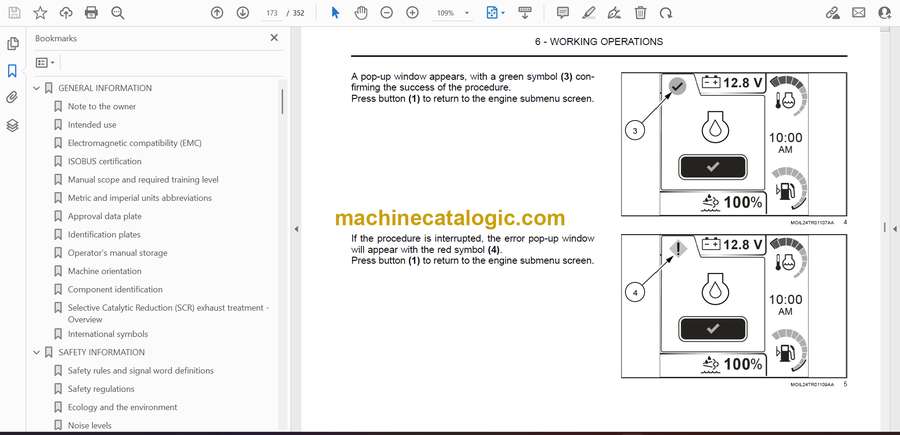
Task: Collapse the SAFETY INFORMATION bookmark section
Action: tap(37, 352)
